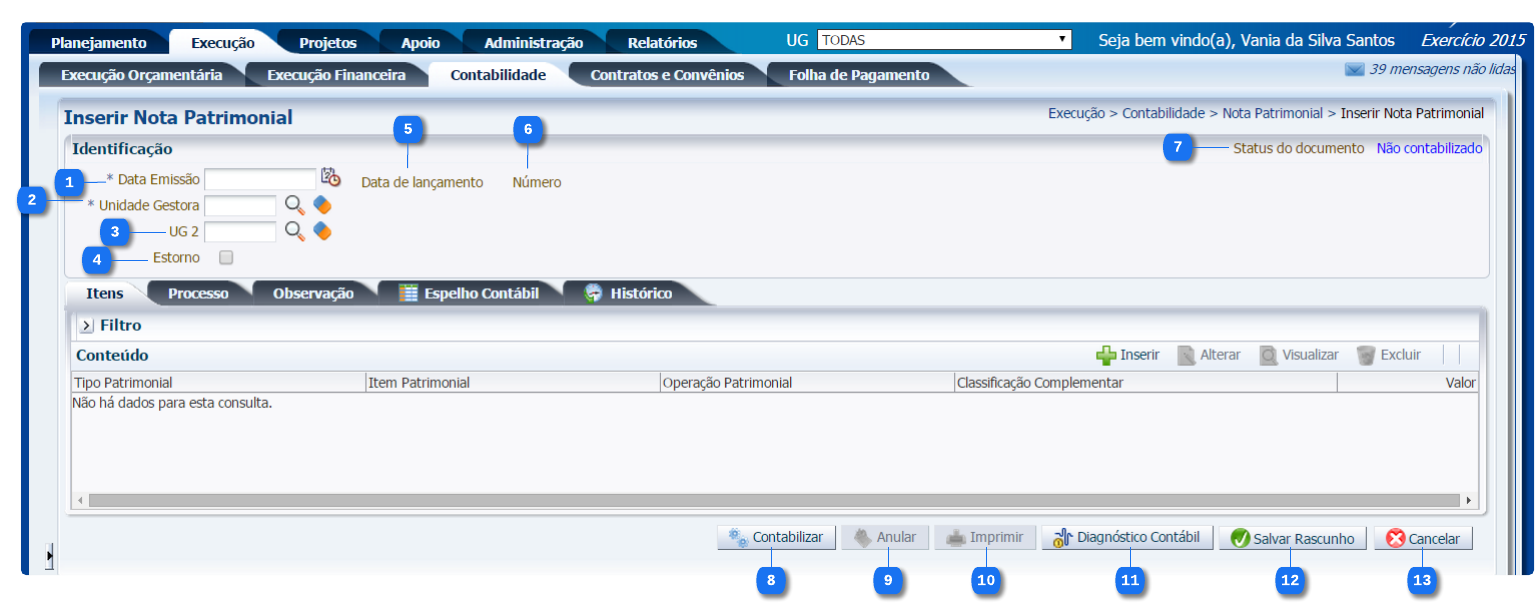
Task: Open the Histórico tab
Action: pos(640,293)
